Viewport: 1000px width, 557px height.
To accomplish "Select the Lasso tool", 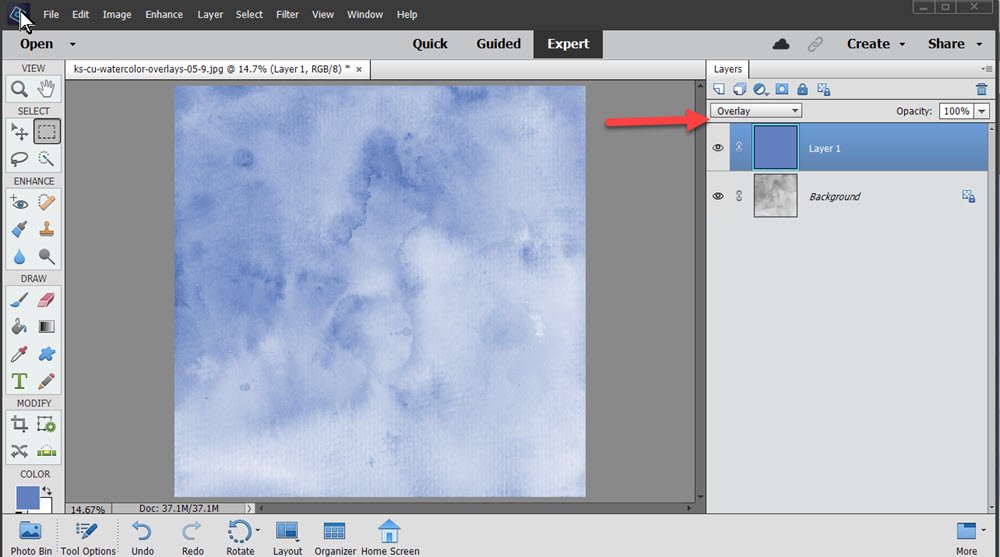I will (19, 159).
